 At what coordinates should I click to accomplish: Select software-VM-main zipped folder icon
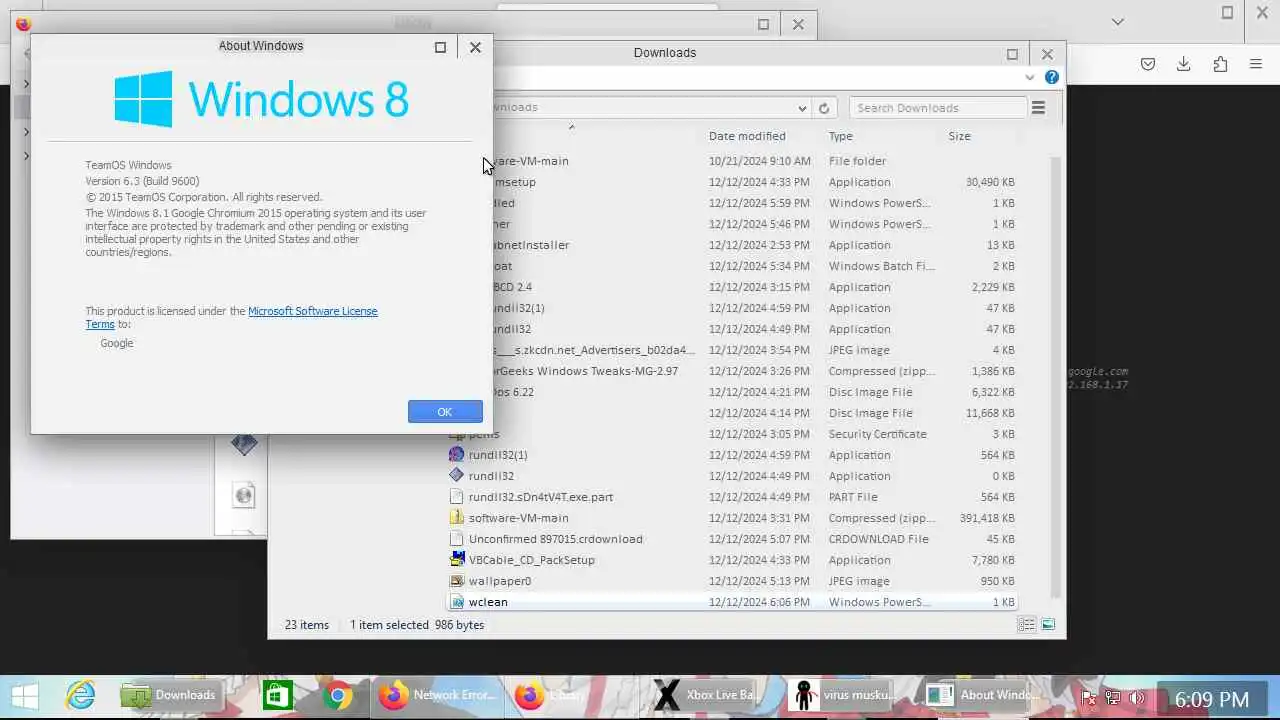[457, 518]
